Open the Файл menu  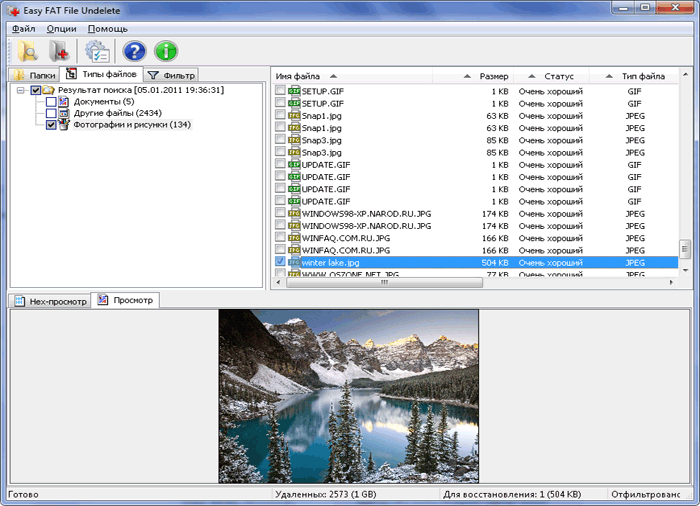coord(24,29)
